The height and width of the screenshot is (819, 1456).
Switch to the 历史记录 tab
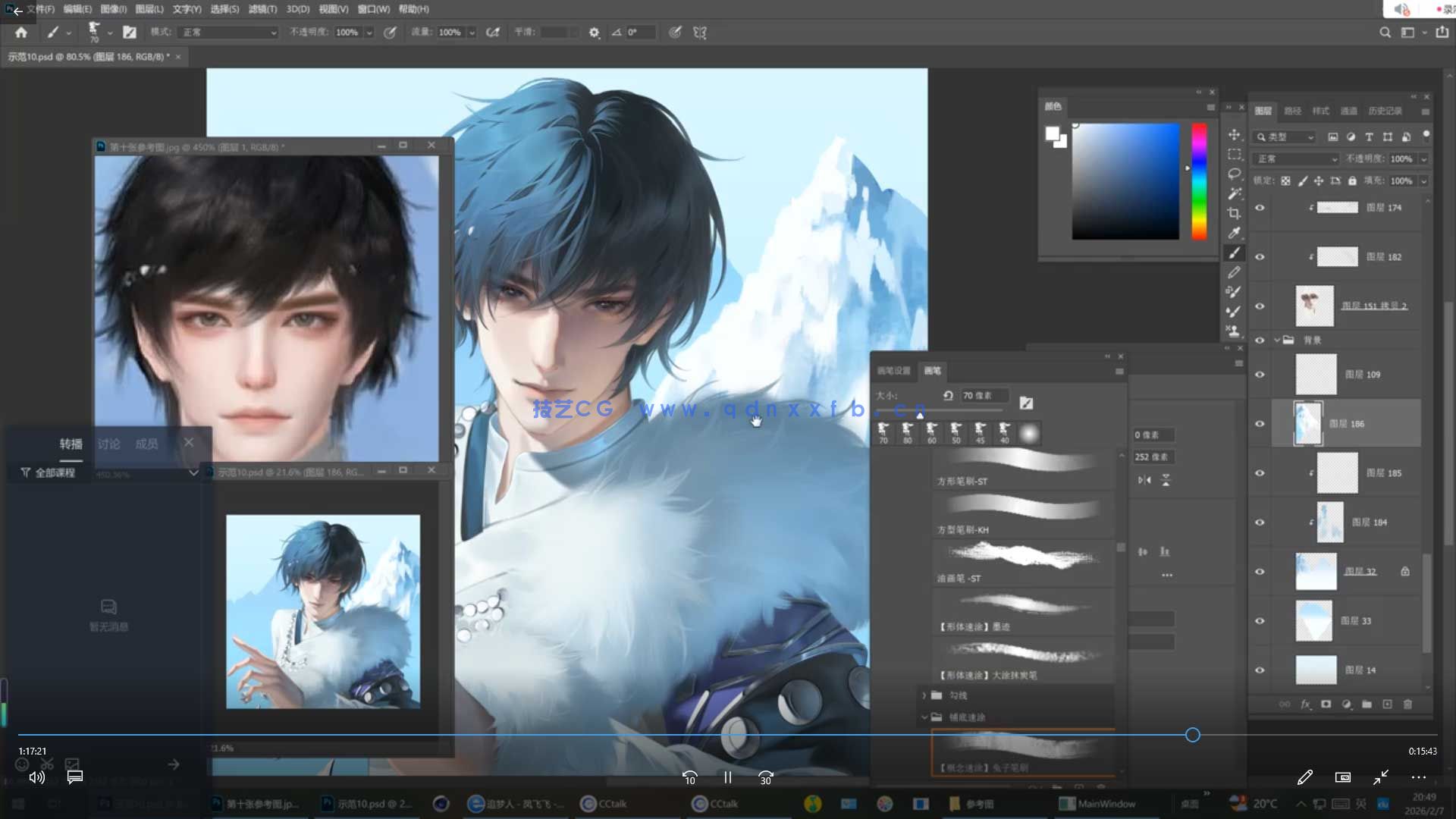pos(1385,111)
